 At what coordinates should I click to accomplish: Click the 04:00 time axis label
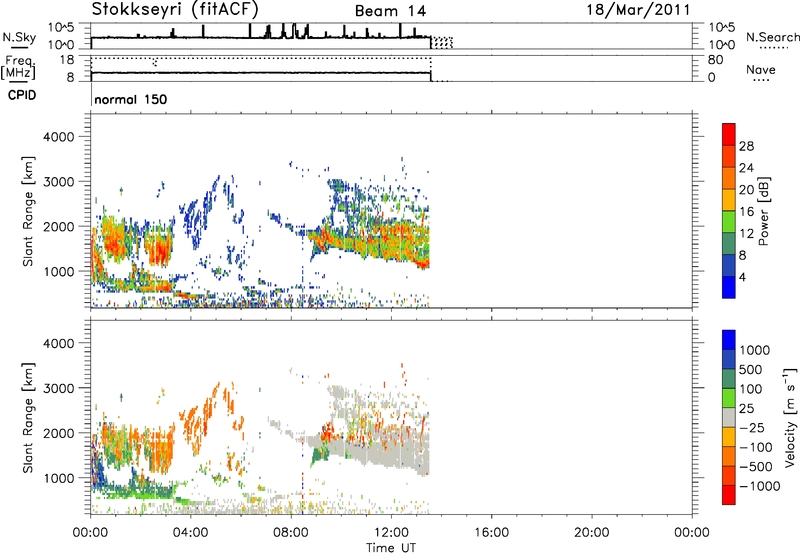[x=191, y=533]
